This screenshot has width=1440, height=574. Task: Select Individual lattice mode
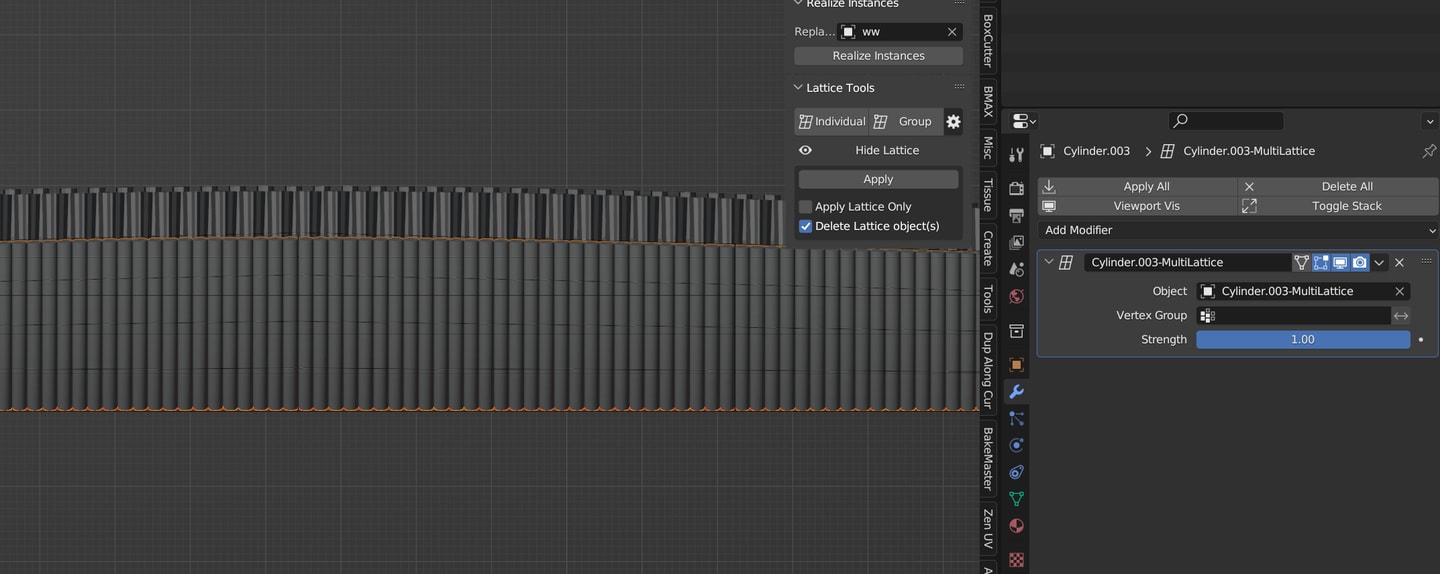832,121
